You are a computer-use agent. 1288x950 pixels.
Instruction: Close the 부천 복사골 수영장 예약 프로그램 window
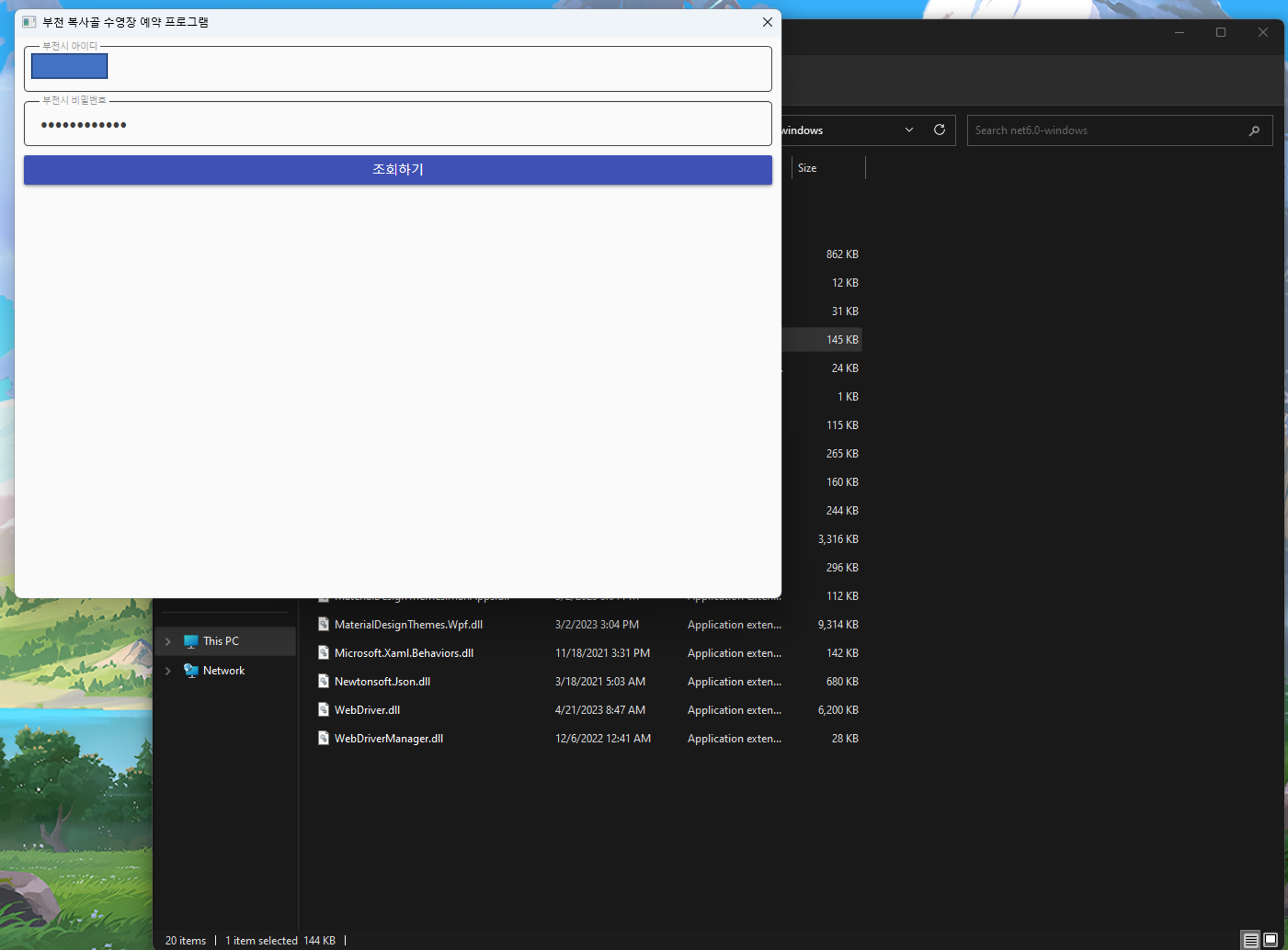tap(767, 22)
